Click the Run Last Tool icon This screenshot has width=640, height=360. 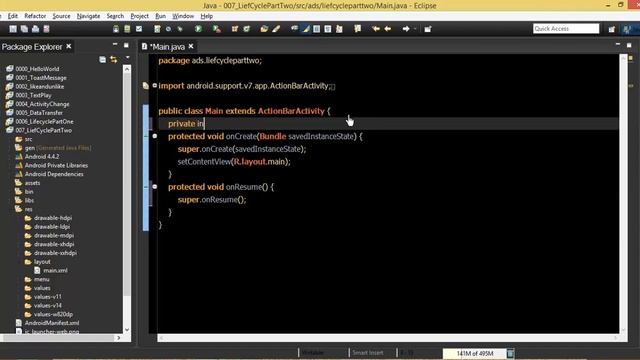217,29
